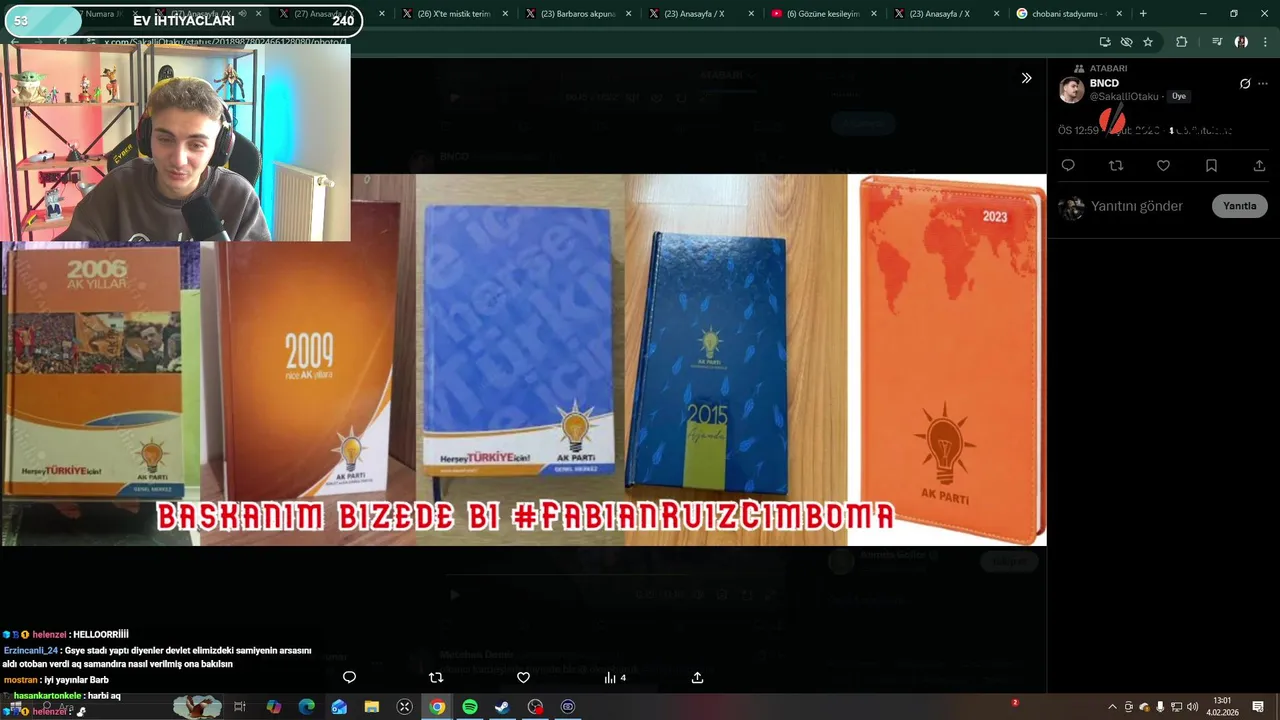The height and width of the screenshot is (720, 1280).
Task: Bookmark this page with star icon
Action: click(x=1148, y=42)
